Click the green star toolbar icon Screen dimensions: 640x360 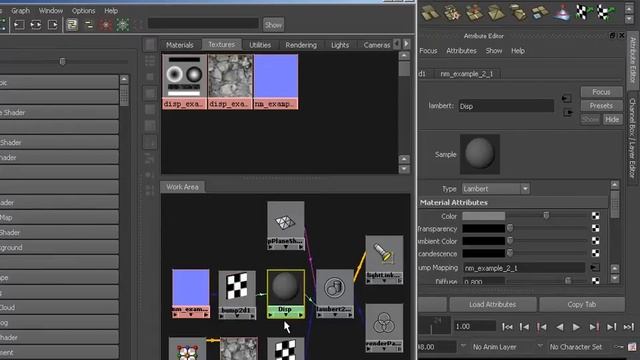(x=122, y=25)
